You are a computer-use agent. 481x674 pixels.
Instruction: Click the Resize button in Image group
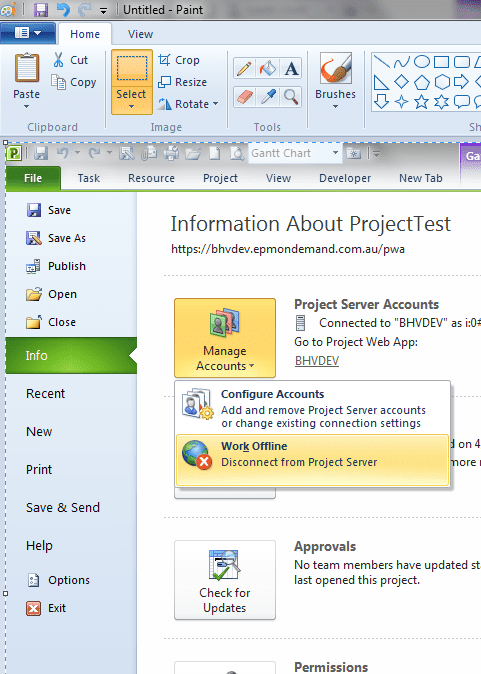pyautogui.click(x=182, y=82)
